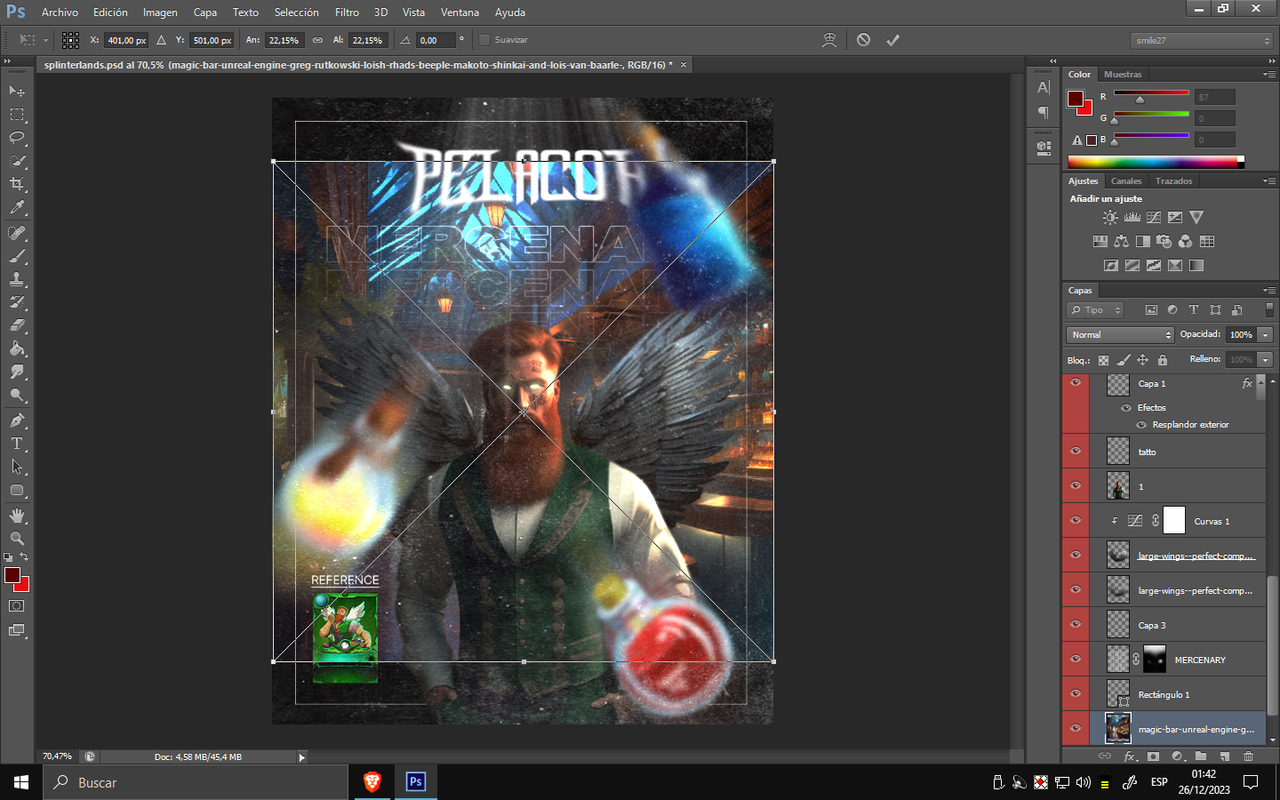This screenshot has height=800, width=1280.
Task: Select the Smudge tool
Action: click(17, 373)
